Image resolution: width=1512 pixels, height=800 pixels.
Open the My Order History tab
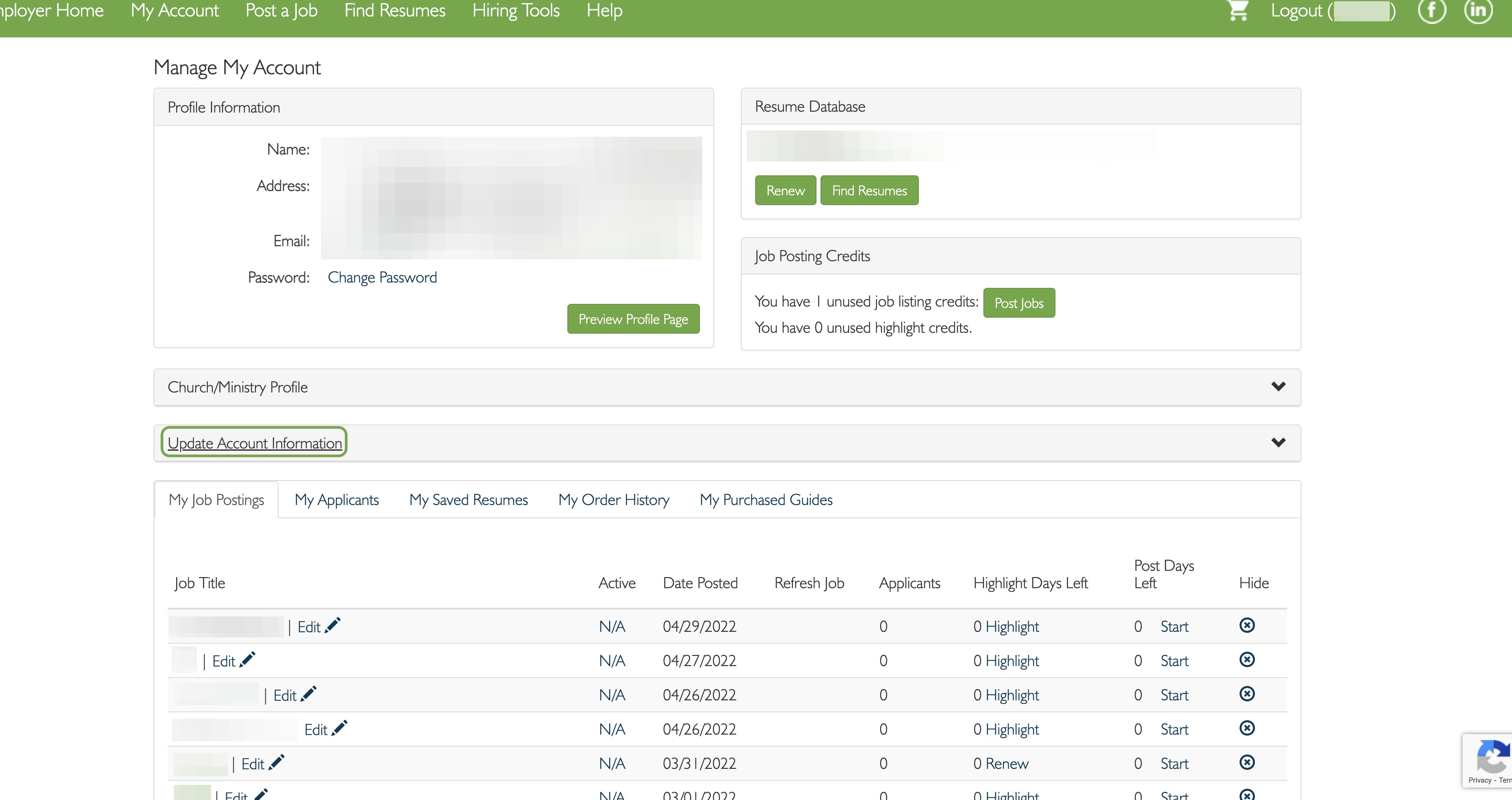(613, 500)
